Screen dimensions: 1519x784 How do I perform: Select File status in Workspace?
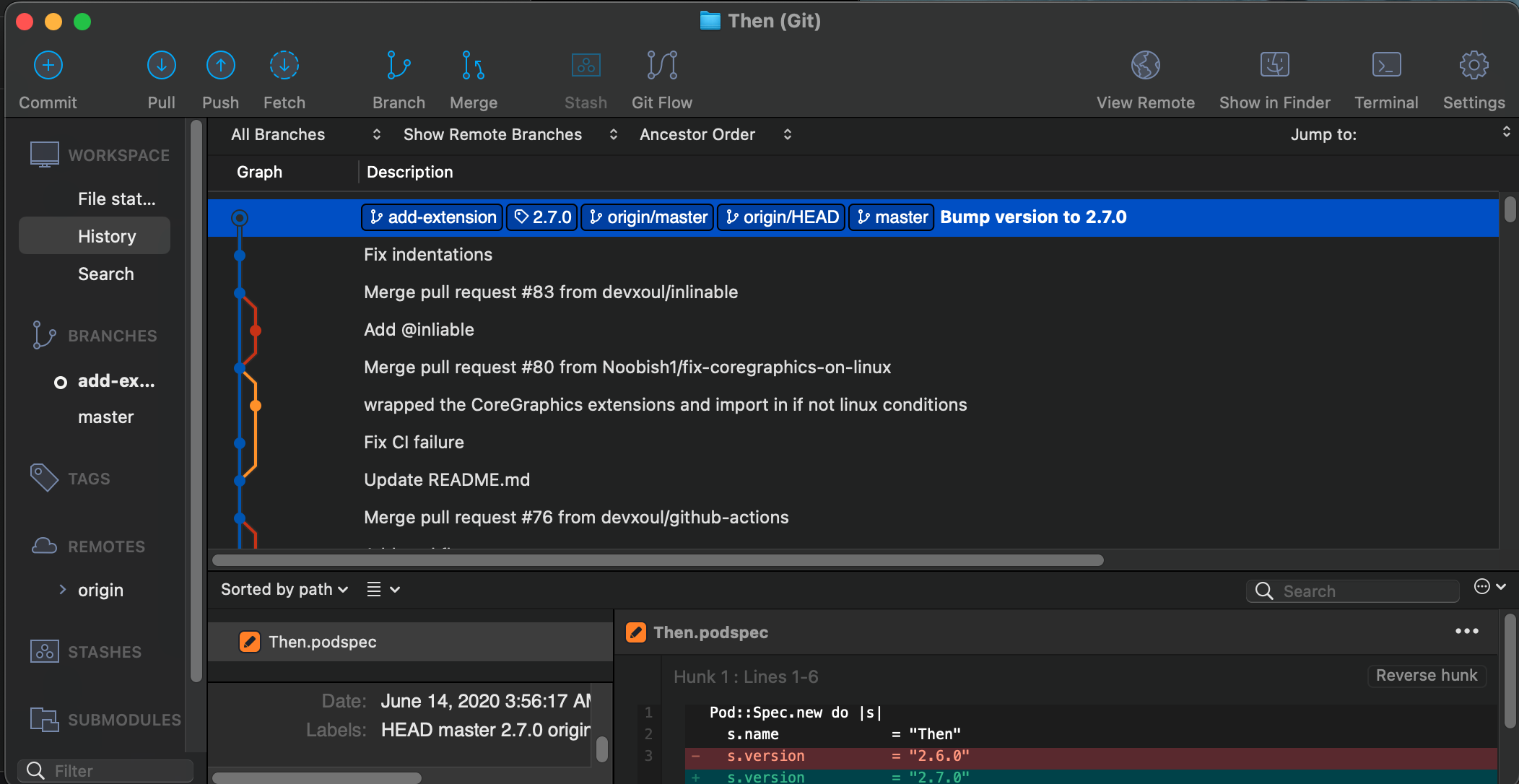coord(116,199)
